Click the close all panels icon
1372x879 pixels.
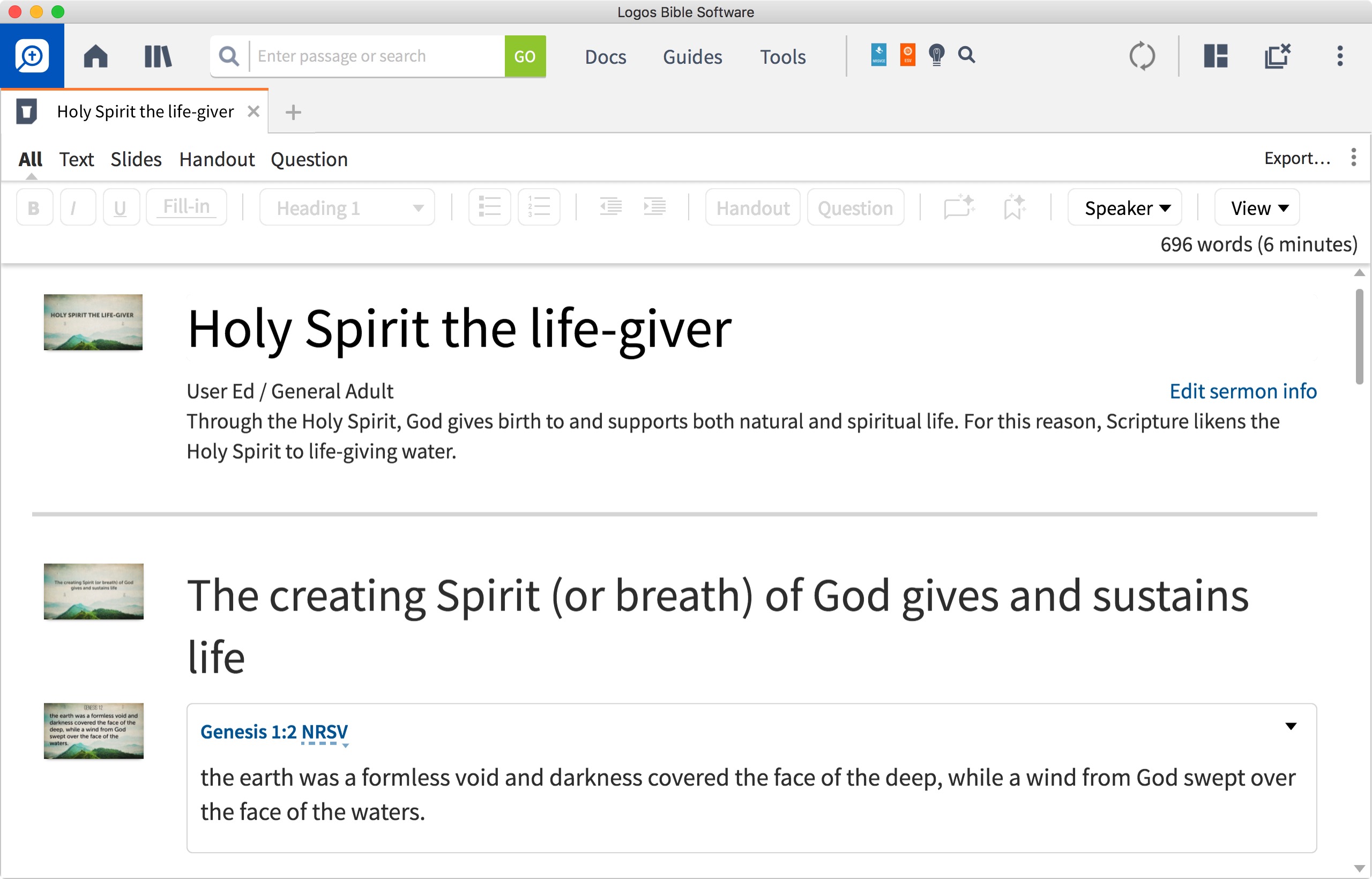tap(1277, 56)
